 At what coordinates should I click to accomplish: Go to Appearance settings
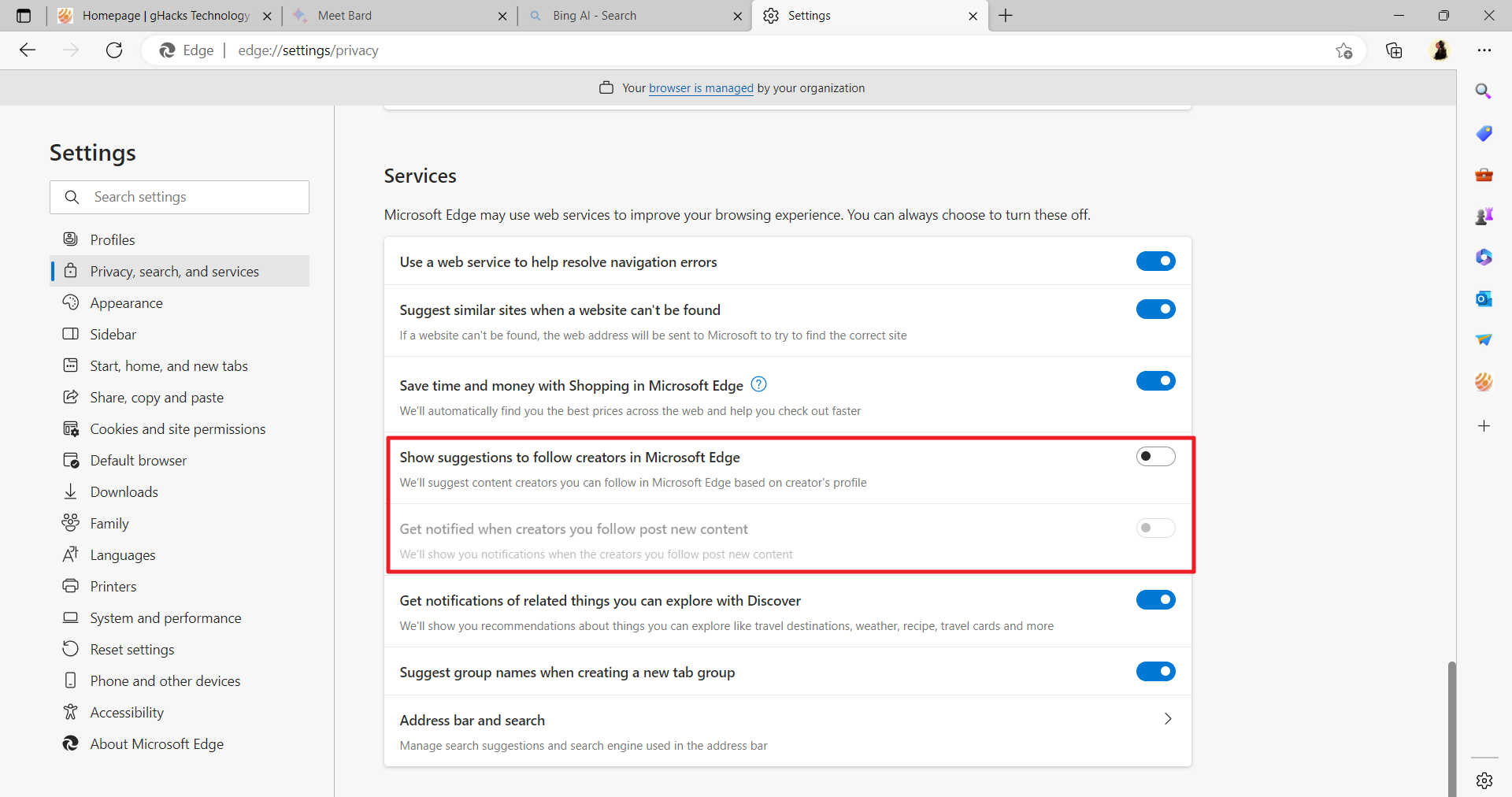pos(180,302)
